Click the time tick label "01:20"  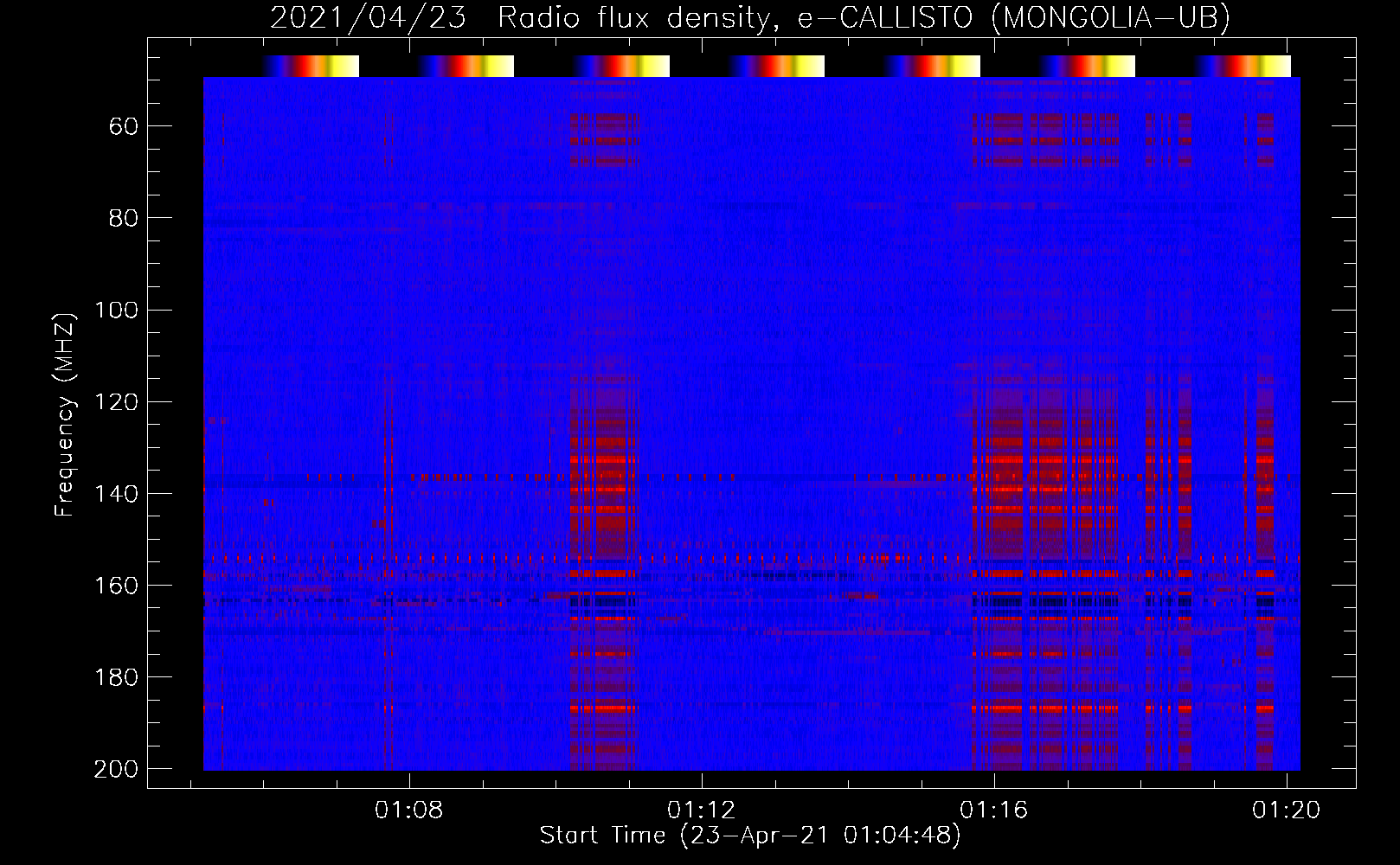point(1287,810)
